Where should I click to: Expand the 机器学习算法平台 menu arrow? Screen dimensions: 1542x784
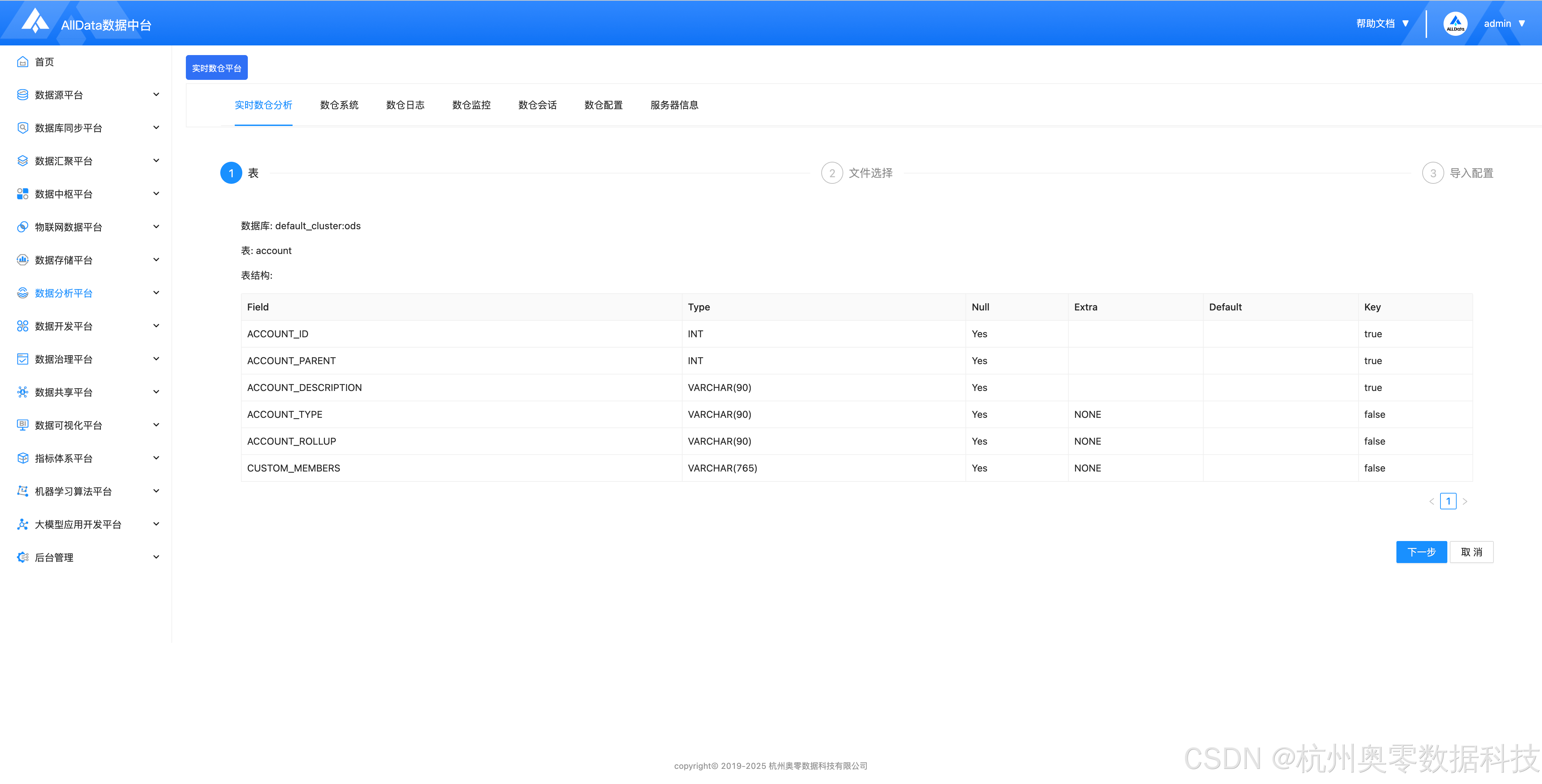[156, 491]
